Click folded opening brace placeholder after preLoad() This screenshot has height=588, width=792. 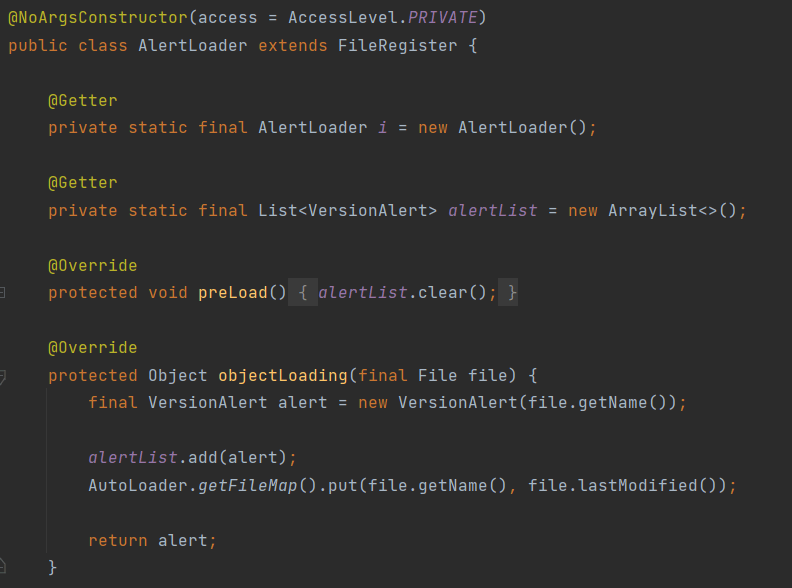[303, 293]
